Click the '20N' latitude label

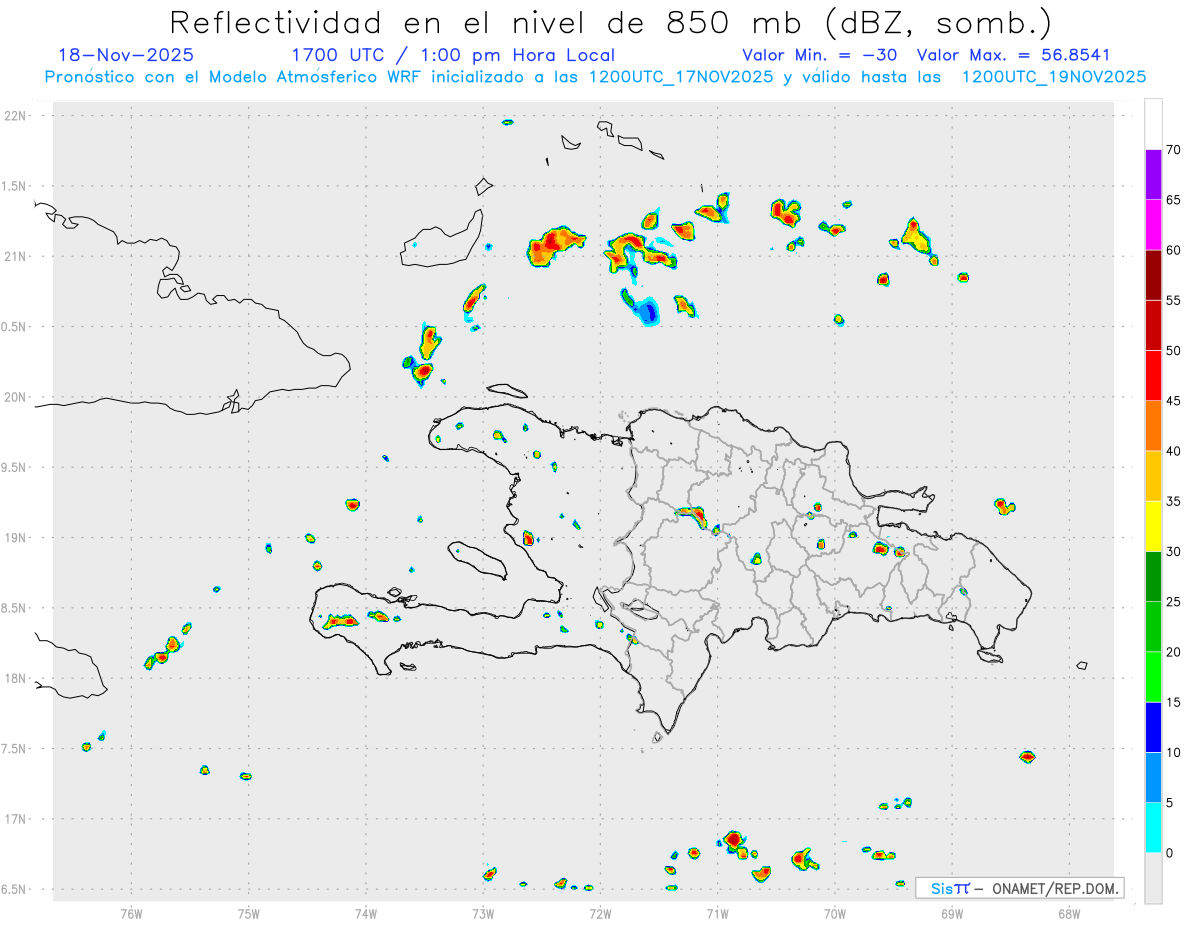[x=15, y=397]
